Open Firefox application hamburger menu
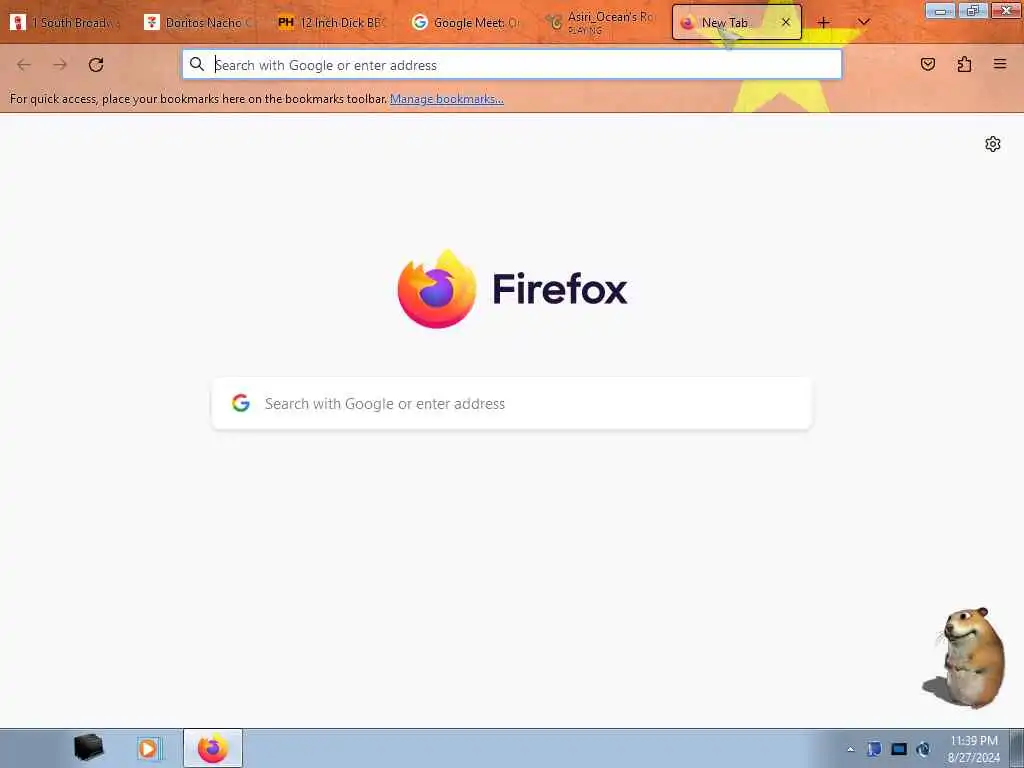 click(x=1000, y=64)
